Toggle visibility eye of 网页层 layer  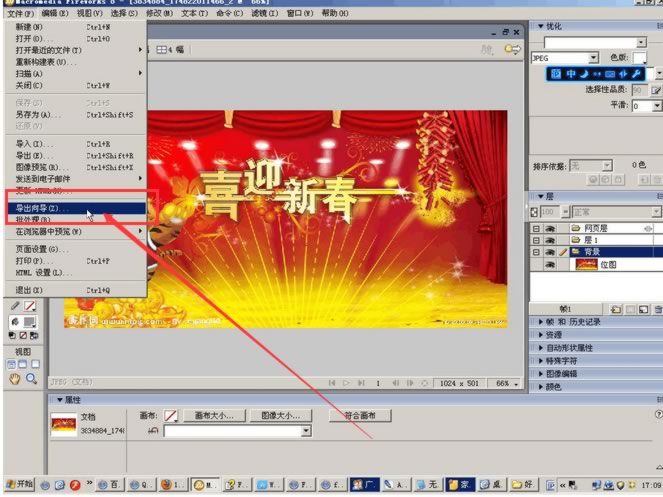point(550,229)
